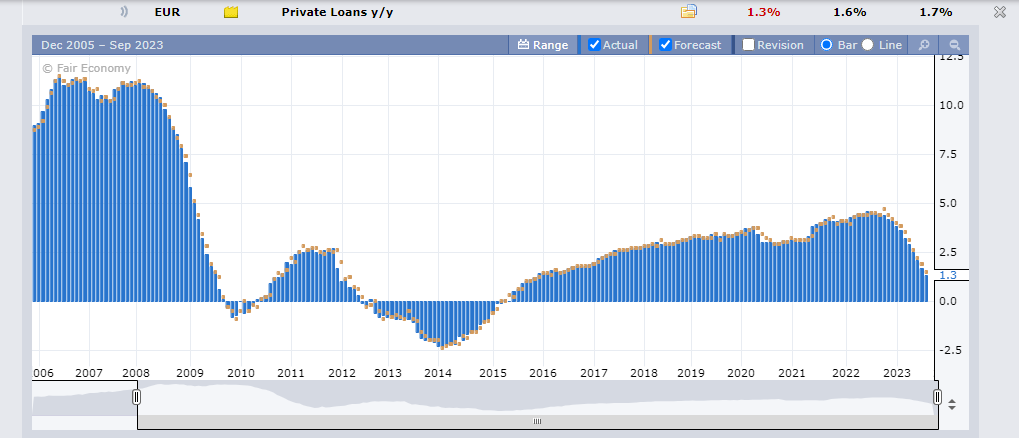Click the -2.5 y-axis label
Viewport: 1019px width, 438px height.
pos(950,350)
